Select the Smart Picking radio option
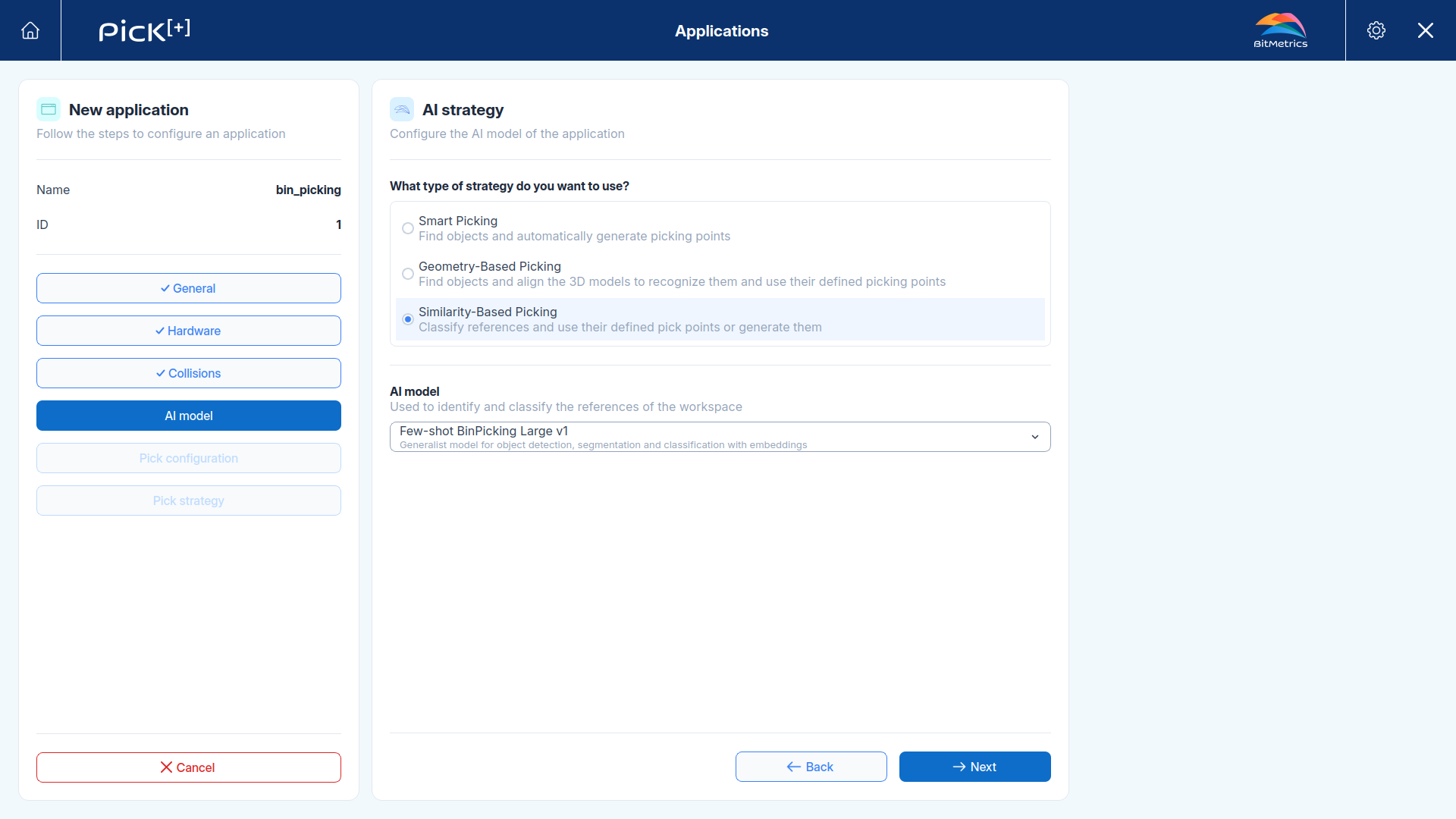1456x819 pixels. (x=408, y=228)
